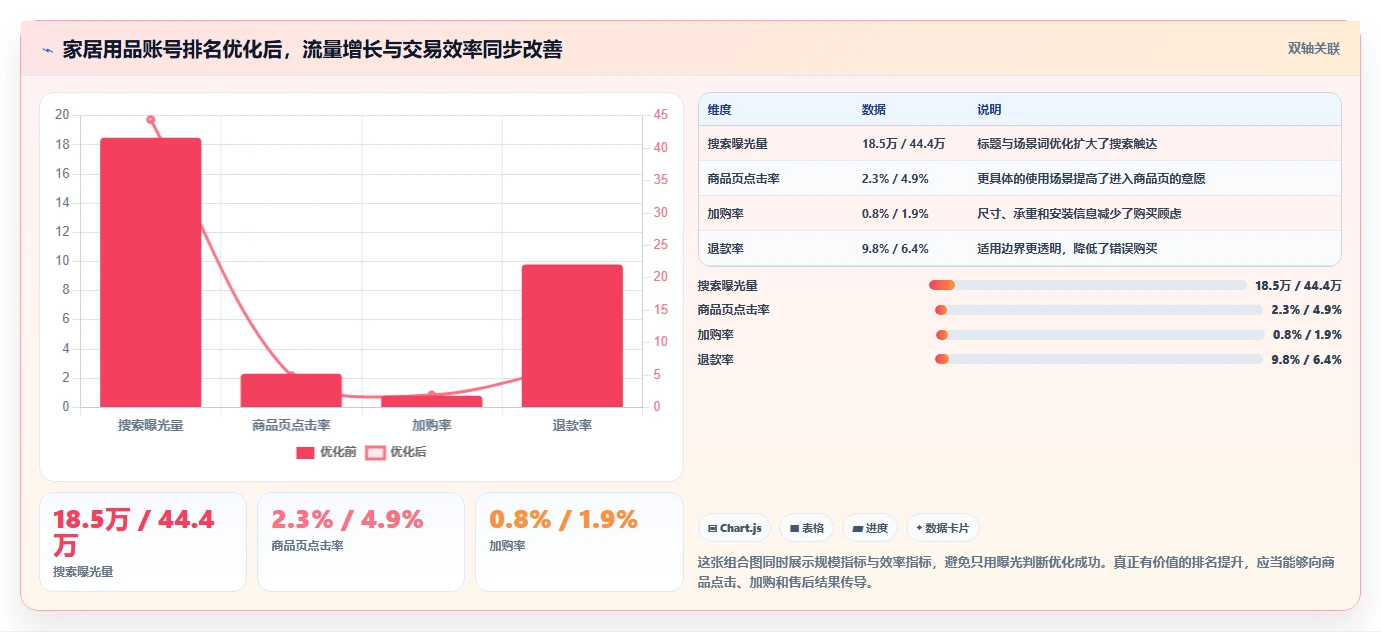Click the 数据 column header
The height and width of the screenshot is (632, 1381).
(873, 110)
